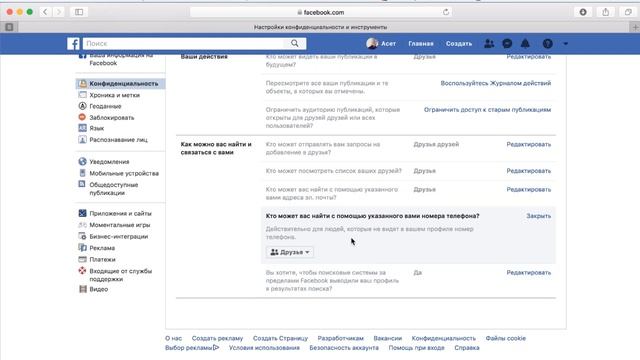This screenshot has height=360, width=640.
Task: Click the new tab plus button
Action: tap(635, 27)
